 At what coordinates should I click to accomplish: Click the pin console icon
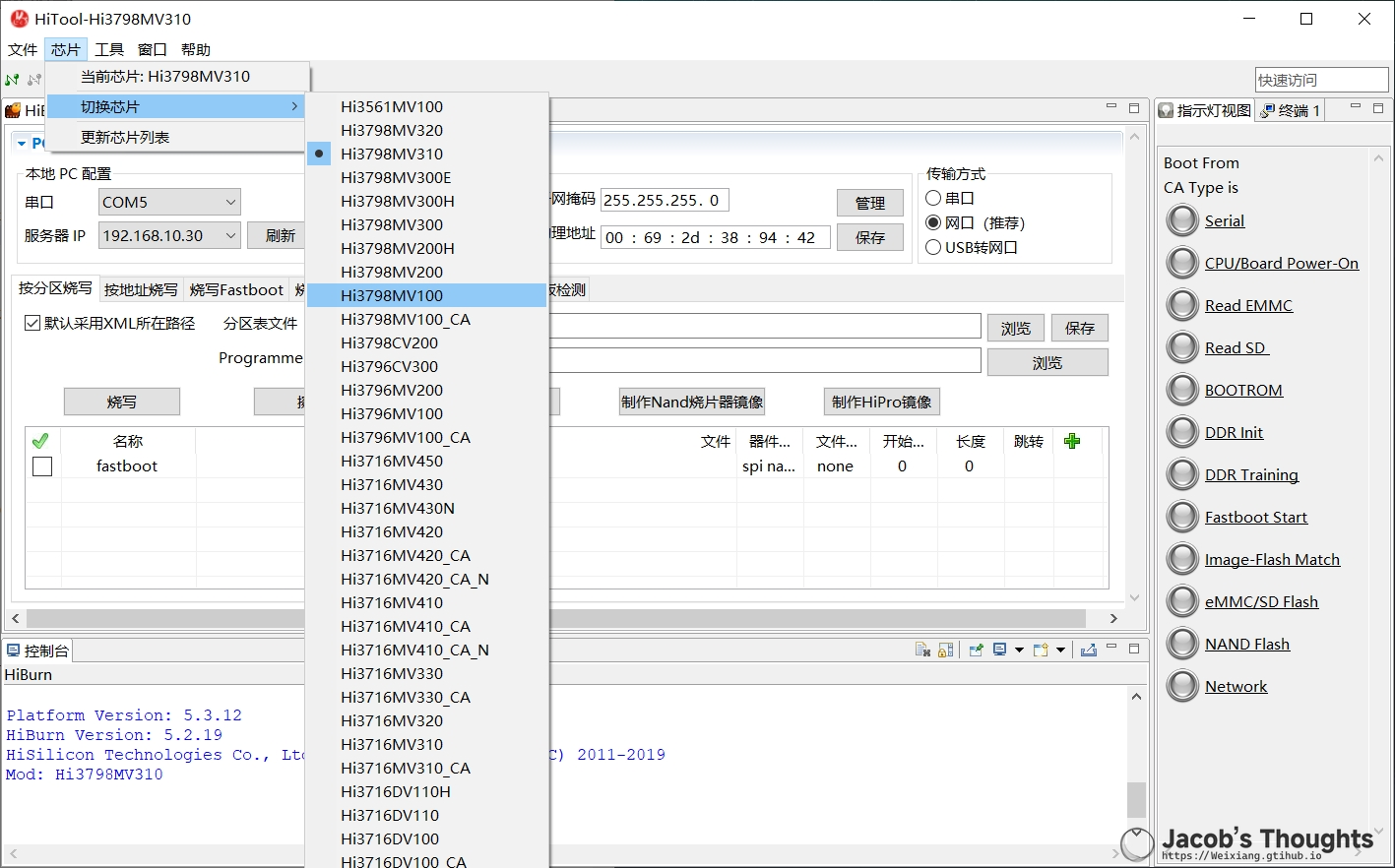click(x=976, y=650)
